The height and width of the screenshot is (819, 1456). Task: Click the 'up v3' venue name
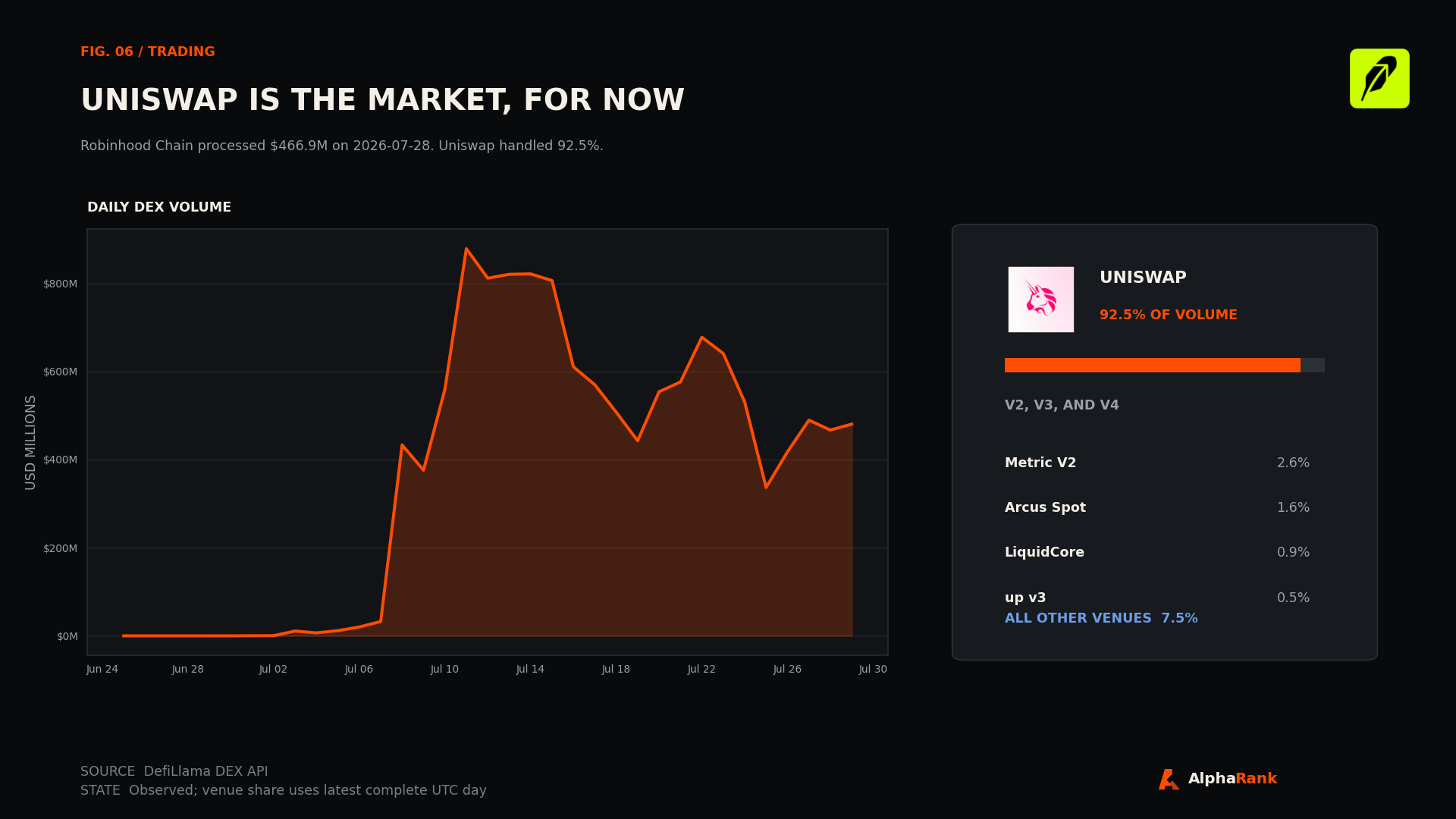point(1025,598)
